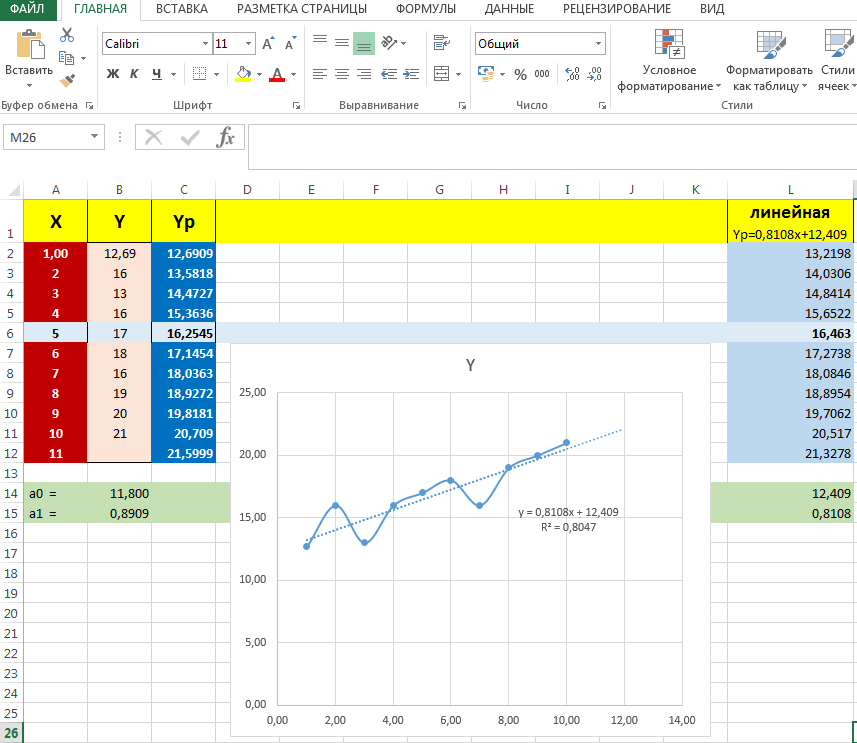Click merge and center cells icon
The width and height of the screenshot is (857, 743).
[442, 74]
